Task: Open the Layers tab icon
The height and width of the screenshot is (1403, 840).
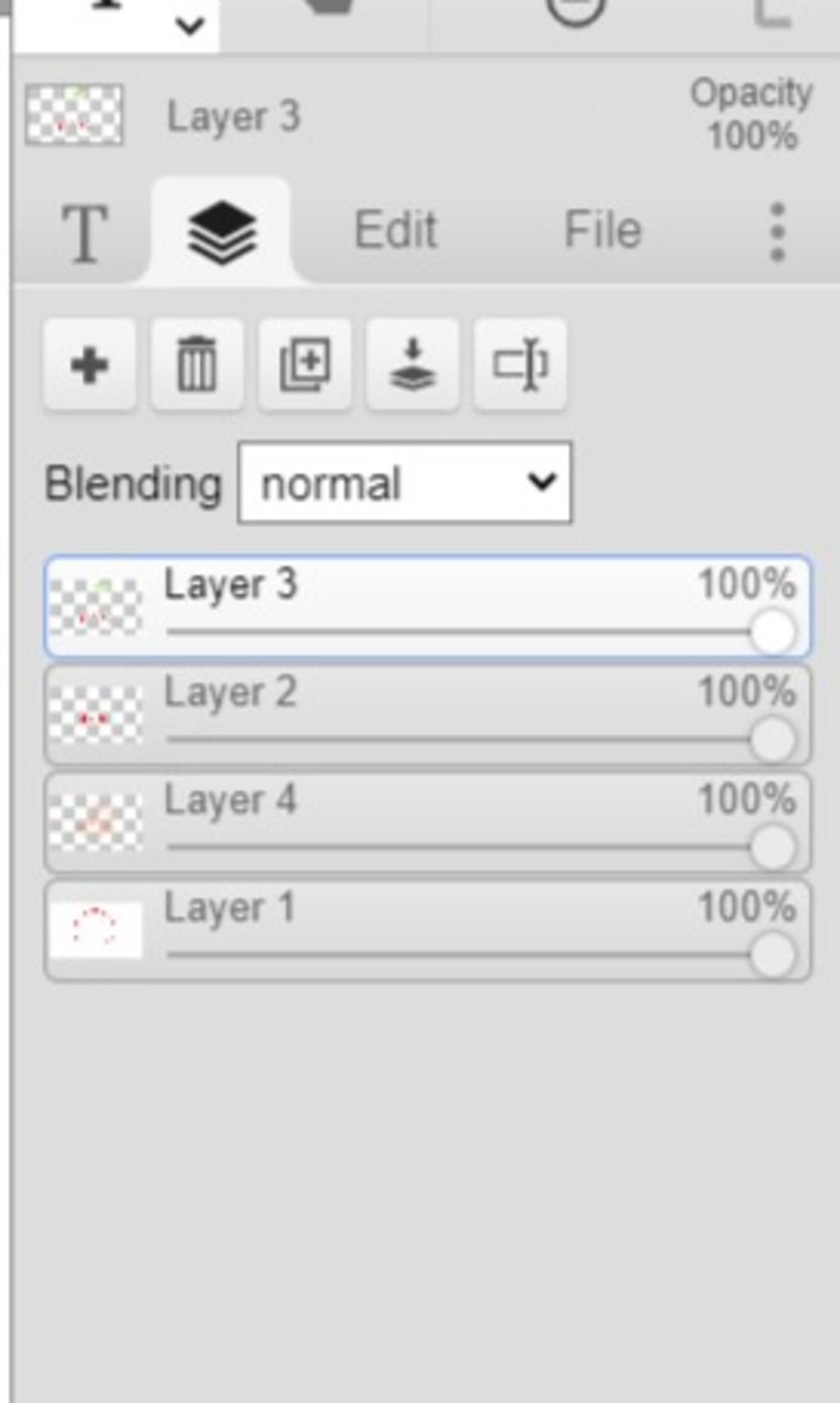Action: pyautogui.click(x=221, y=233)
